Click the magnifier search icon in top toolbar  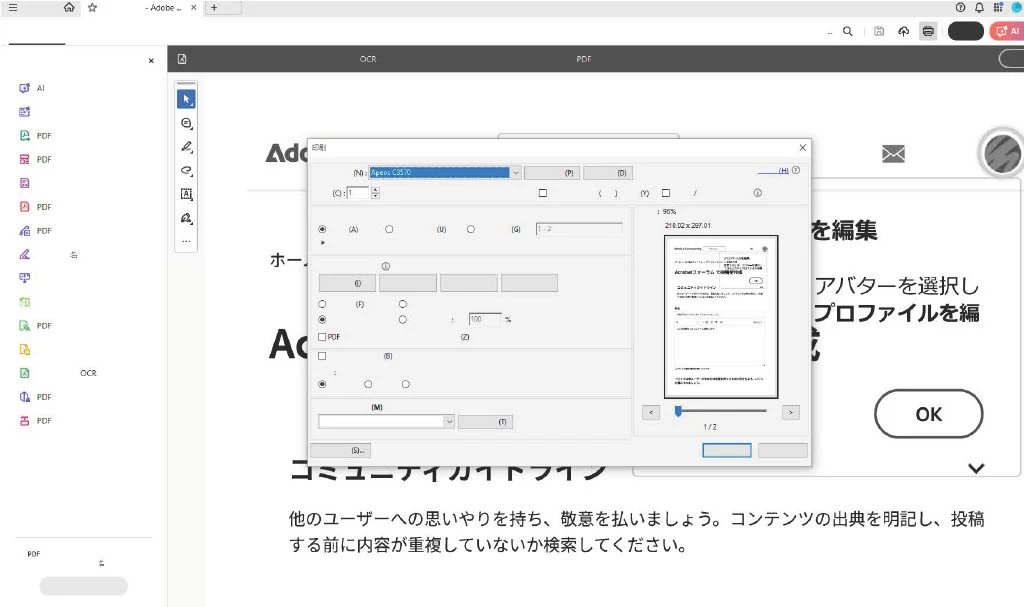848,31
